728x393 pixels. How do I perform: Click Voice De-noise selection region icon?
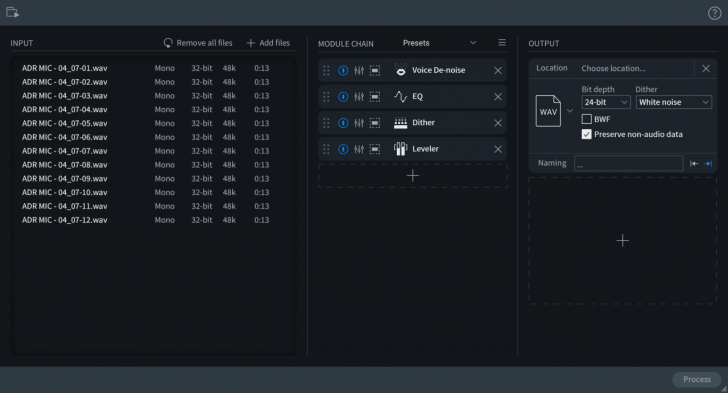coord(375,70)
